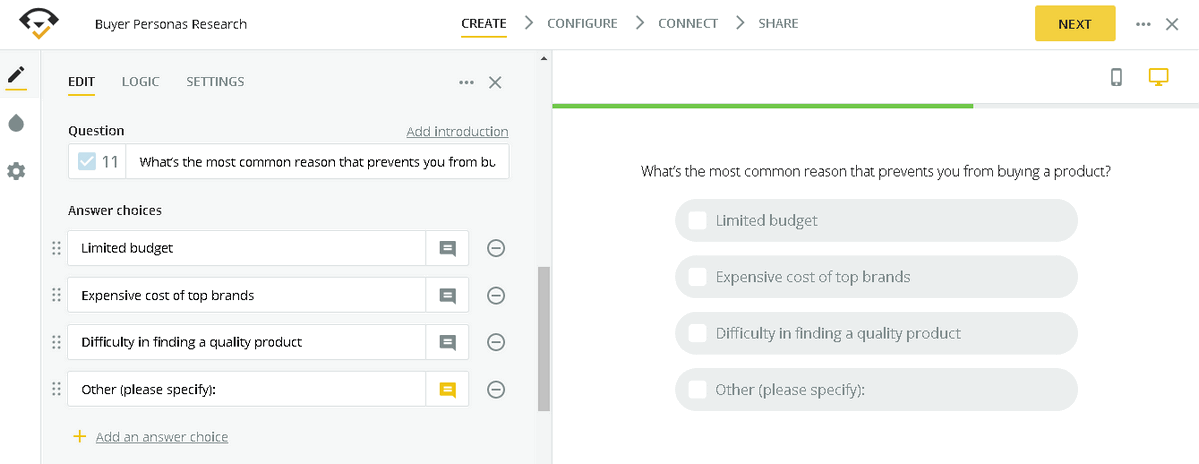Image resolution: width=1199 pixels, height=464 pixels.
Task: Switch to mobile phone preview
Action: tap(1116, 77)
